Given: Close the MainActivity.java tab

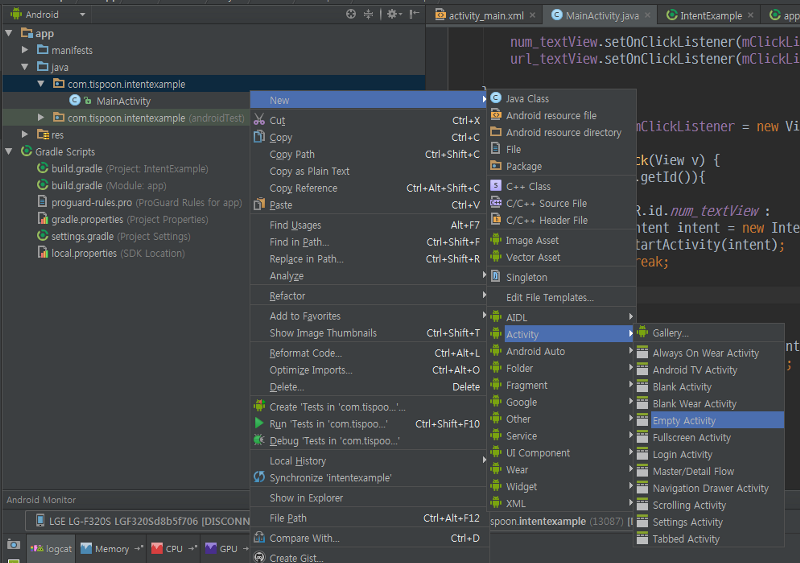Looking at the screenshot, I should click(648, 16).
